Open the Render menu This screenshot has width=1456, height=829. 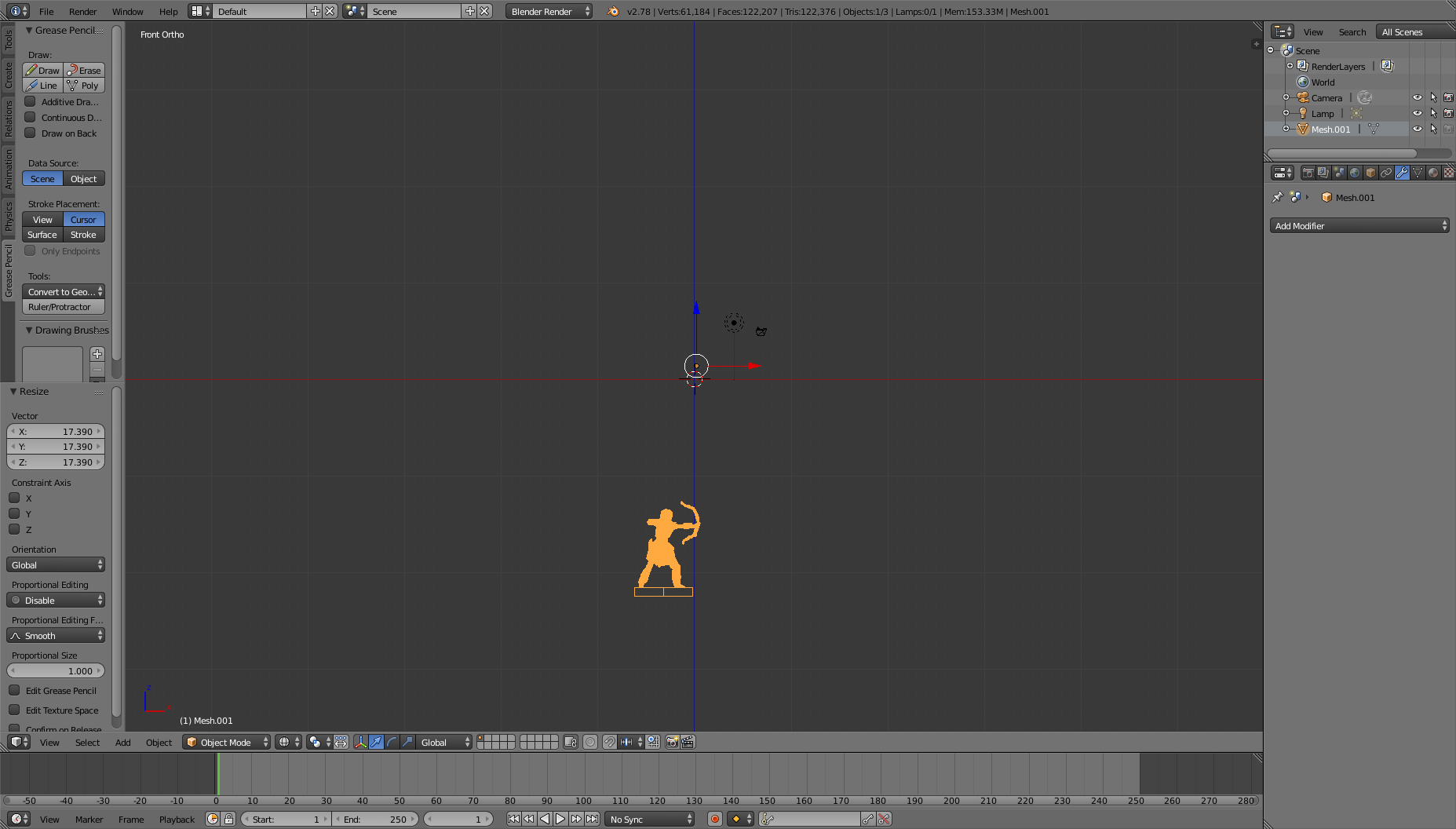click(x=82, y=11)
